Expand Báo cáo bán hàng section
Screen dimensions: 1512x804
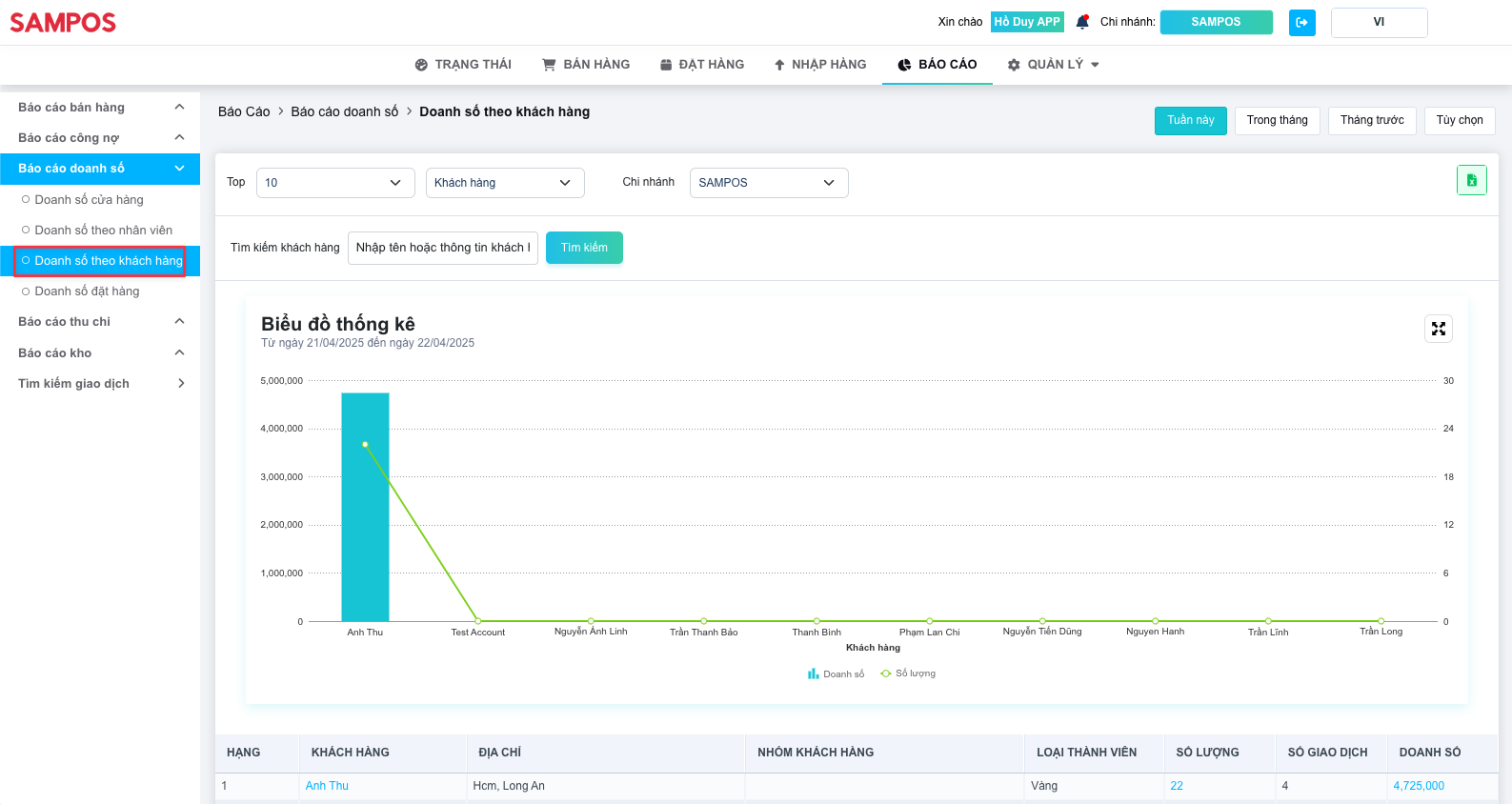[x=100, y=108]
